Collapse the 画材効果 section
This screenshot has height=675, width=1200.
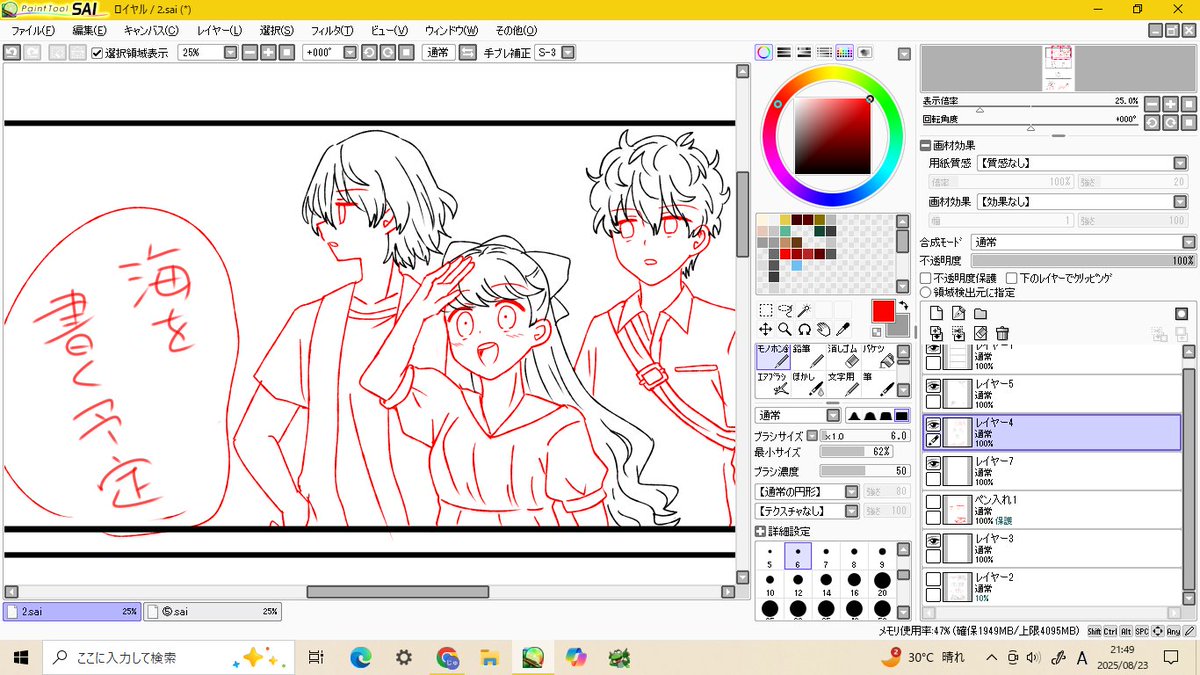(926, 144)
